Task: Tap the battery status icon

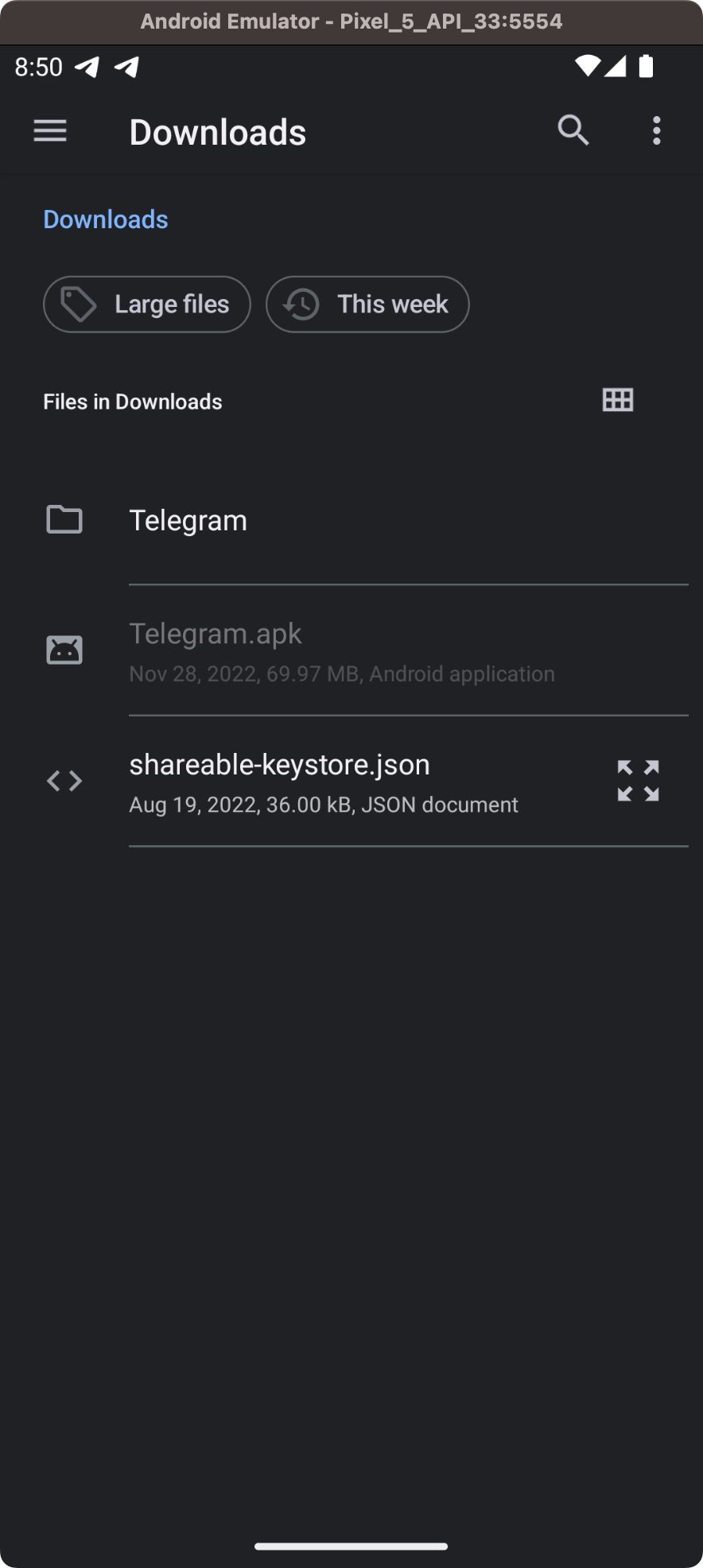Action: pyautogui.click(x=647, y=66)
